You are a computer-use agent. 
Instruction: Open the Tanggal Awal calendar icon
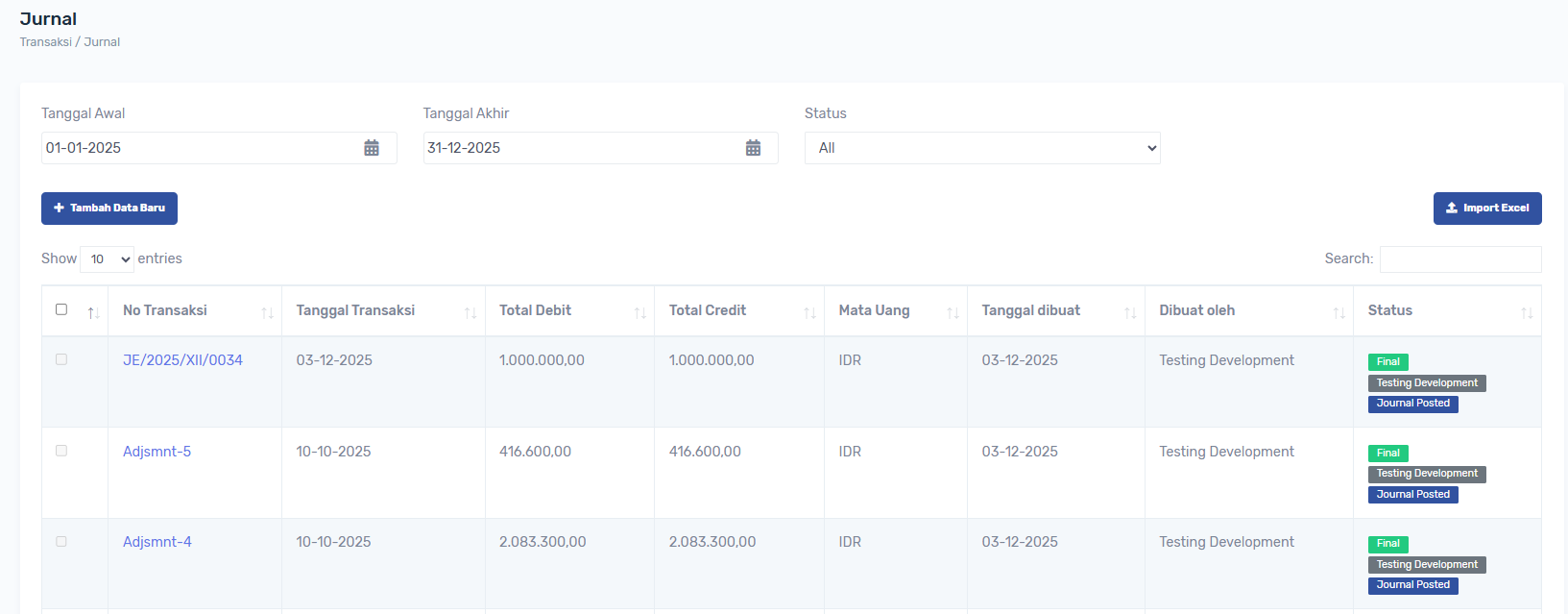click(372, 148)
